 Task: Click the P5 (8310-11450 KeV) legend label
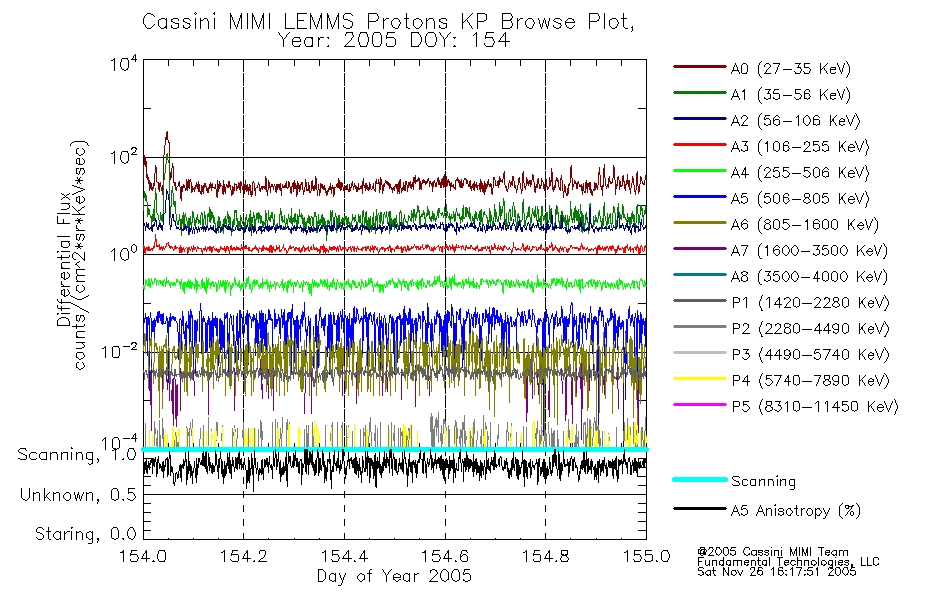point(815,407)
